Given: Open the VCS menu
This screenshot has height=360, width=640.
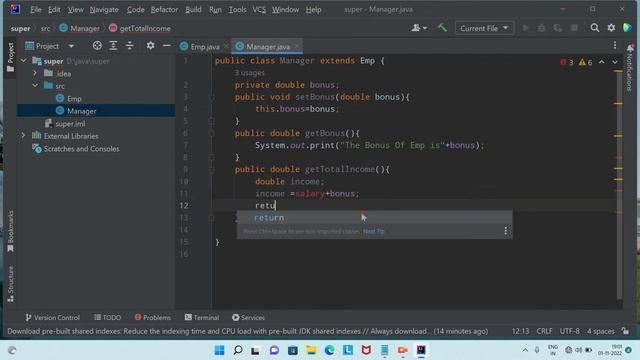Looking at the screenshot, I should 259,9.
